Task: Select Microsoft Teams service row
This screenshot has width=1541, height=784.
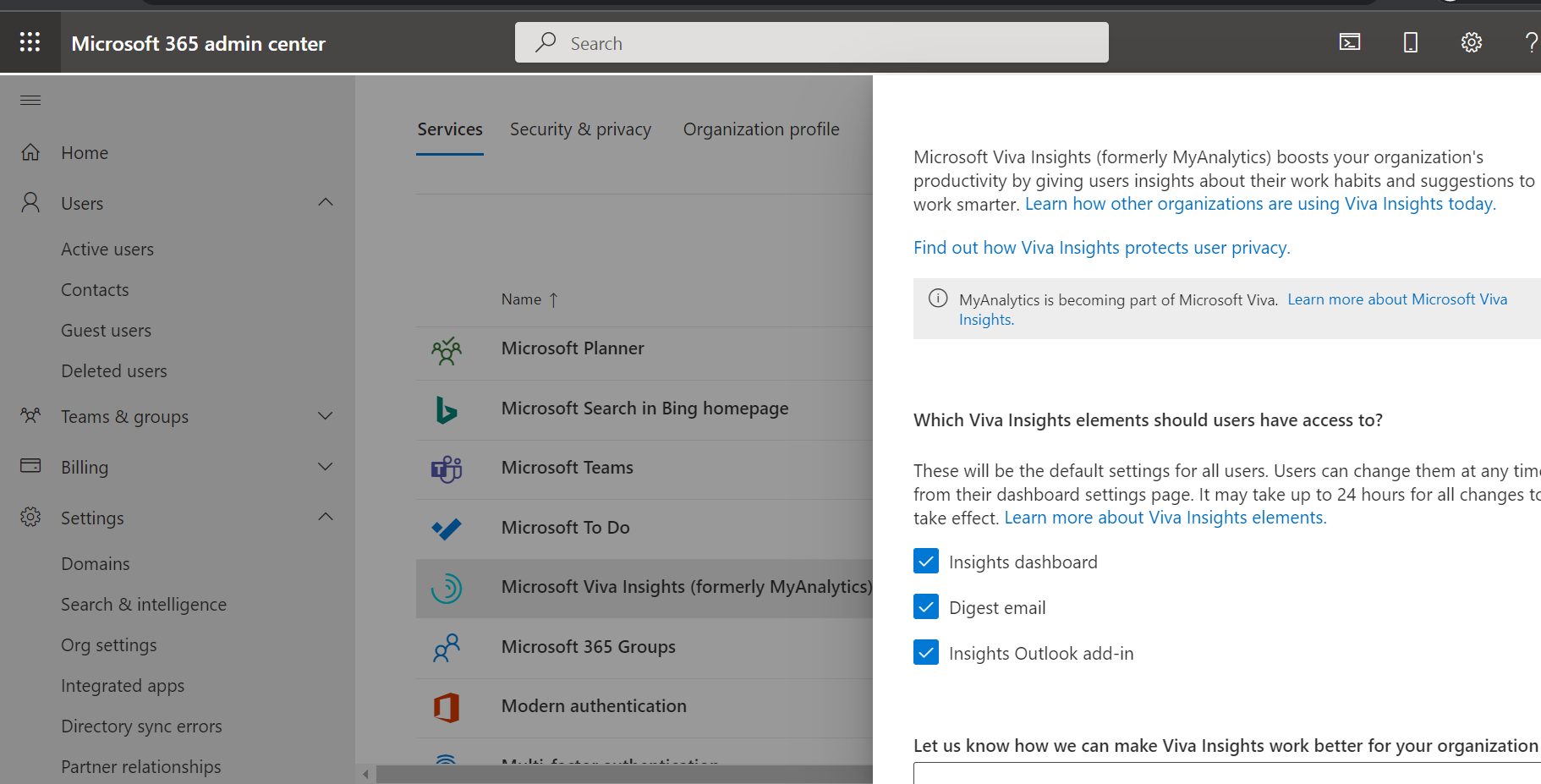Action: click(644, 469)
